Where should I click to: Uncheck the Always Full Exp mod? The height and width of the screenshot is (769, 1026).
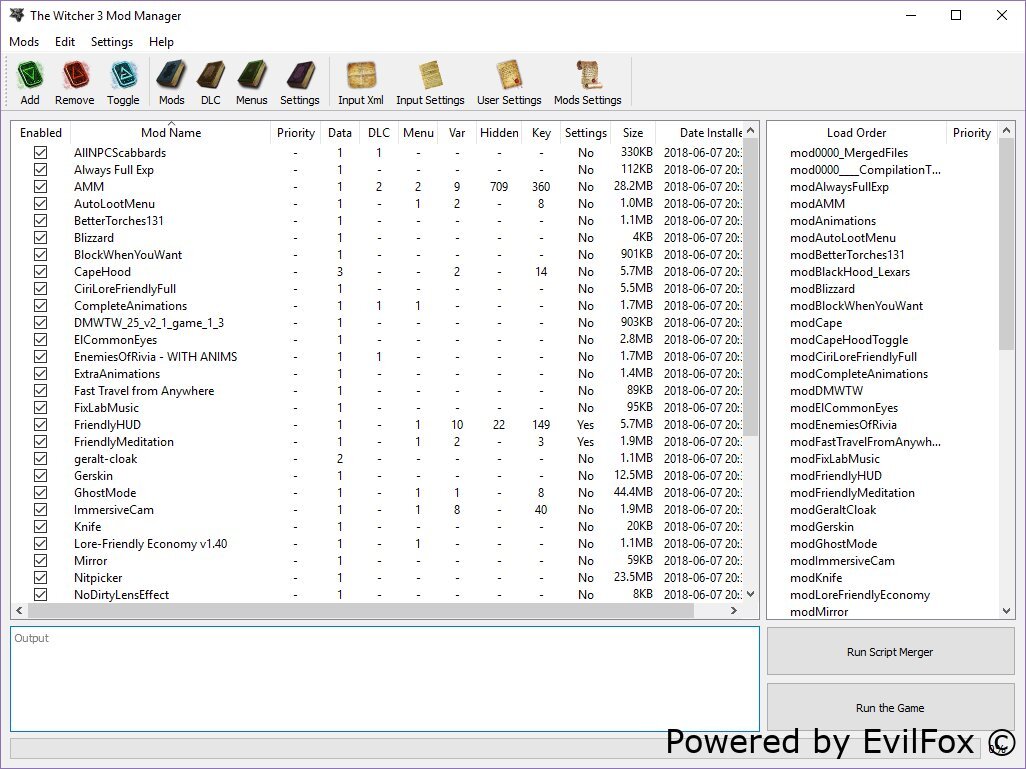pyautogui.click(x=41, y=170)
